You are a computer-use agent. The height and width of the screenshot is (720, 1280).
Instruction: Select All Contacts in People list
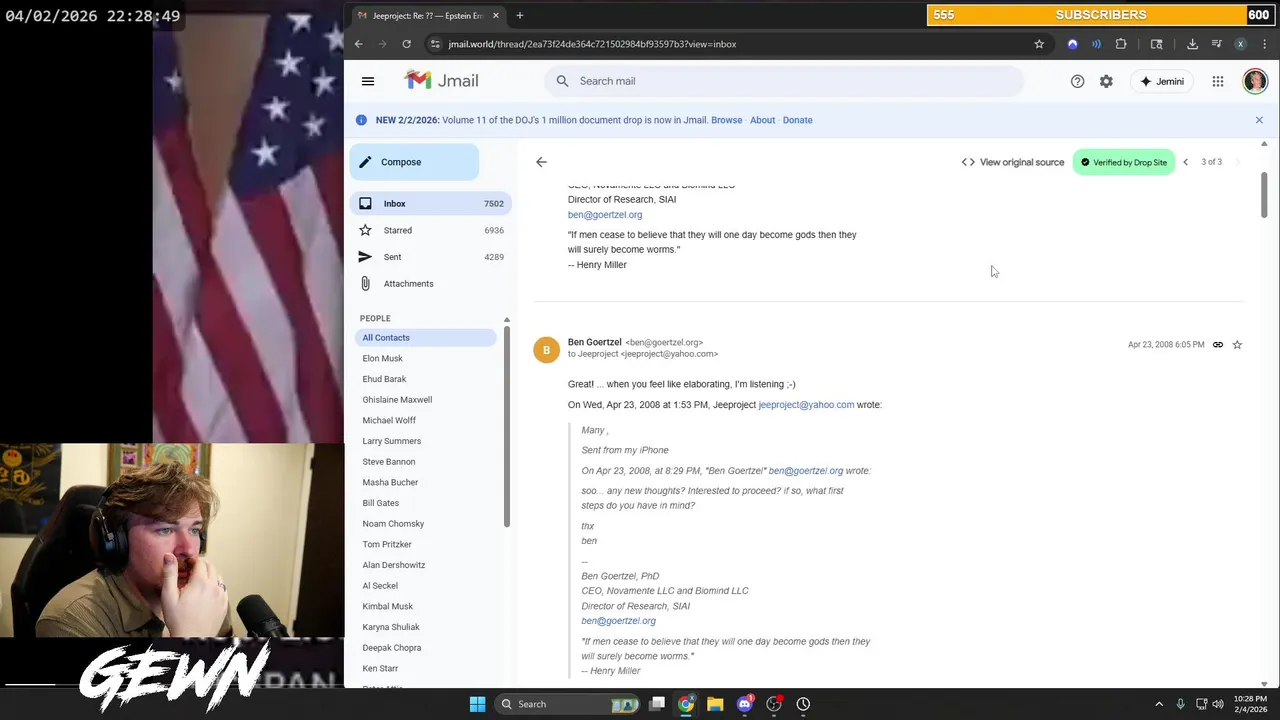pyautogui.click(x=427, y=338)
